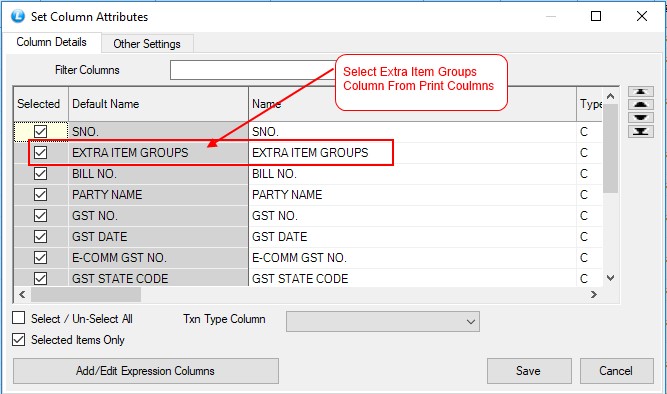Click the vertical scrollbar thumb
The width and height of the screenshot is (667, 394).
pyautogui.click(x=610, y=149)
